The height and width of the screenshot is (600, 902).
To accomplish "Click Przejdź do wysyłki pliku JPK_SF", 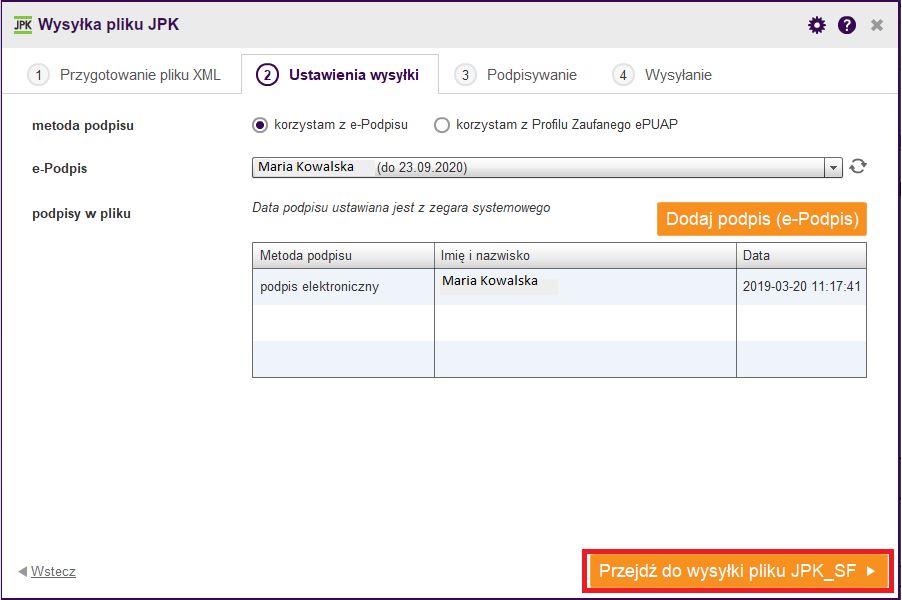I will click(x=738, y=571).
